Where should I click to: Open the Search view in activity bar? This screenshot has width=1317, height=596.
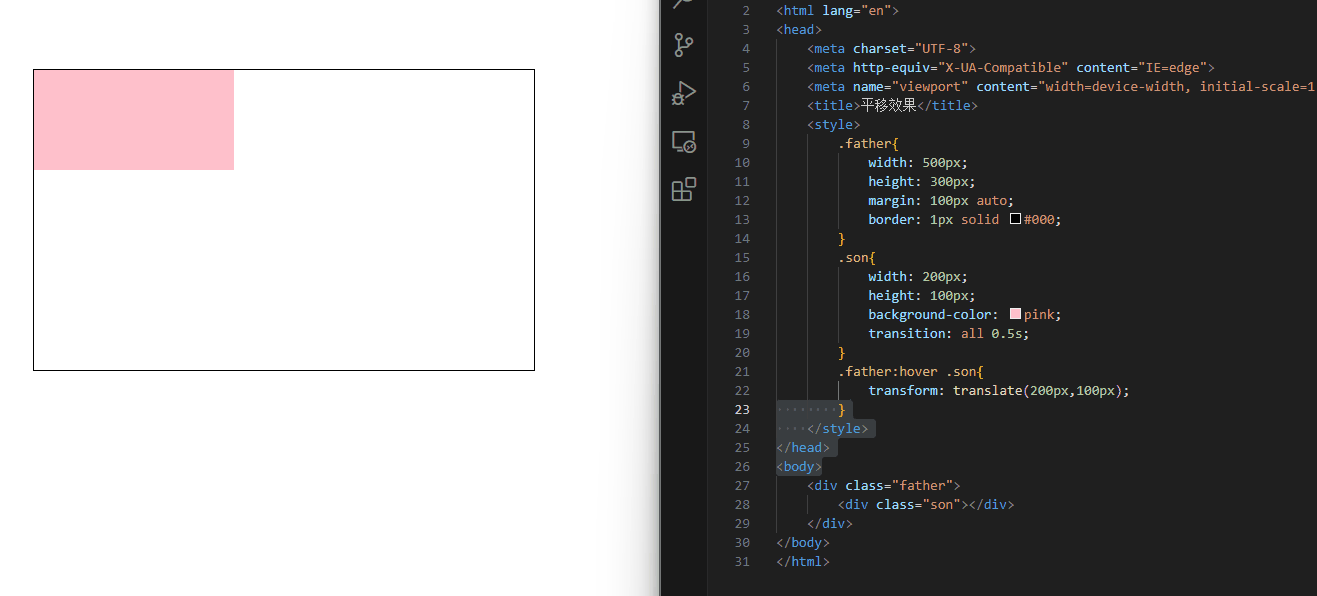tap(684, 4)
